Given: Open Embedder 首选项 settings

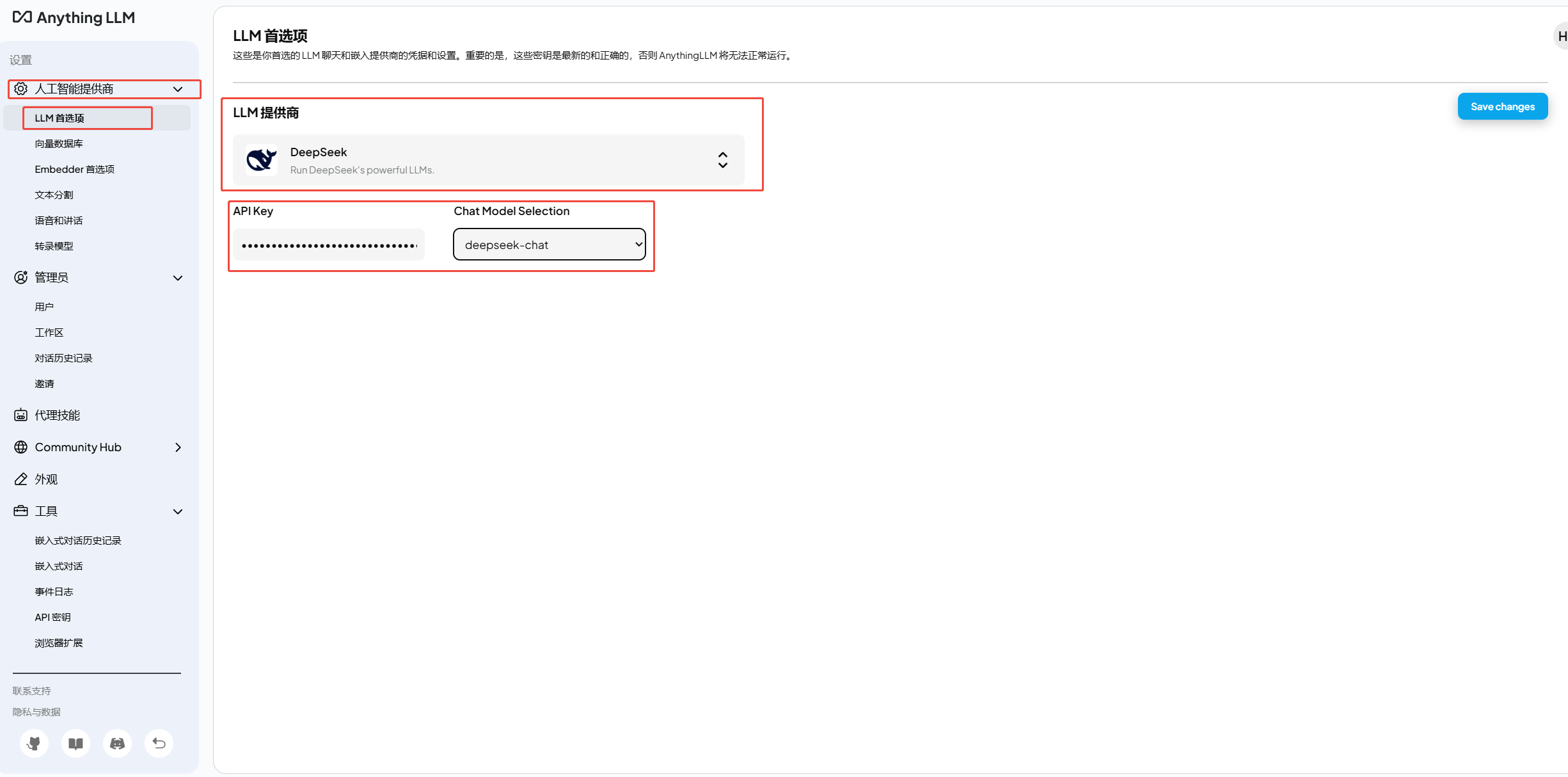Looking at the screenshot, I should [x=75, y=169].
